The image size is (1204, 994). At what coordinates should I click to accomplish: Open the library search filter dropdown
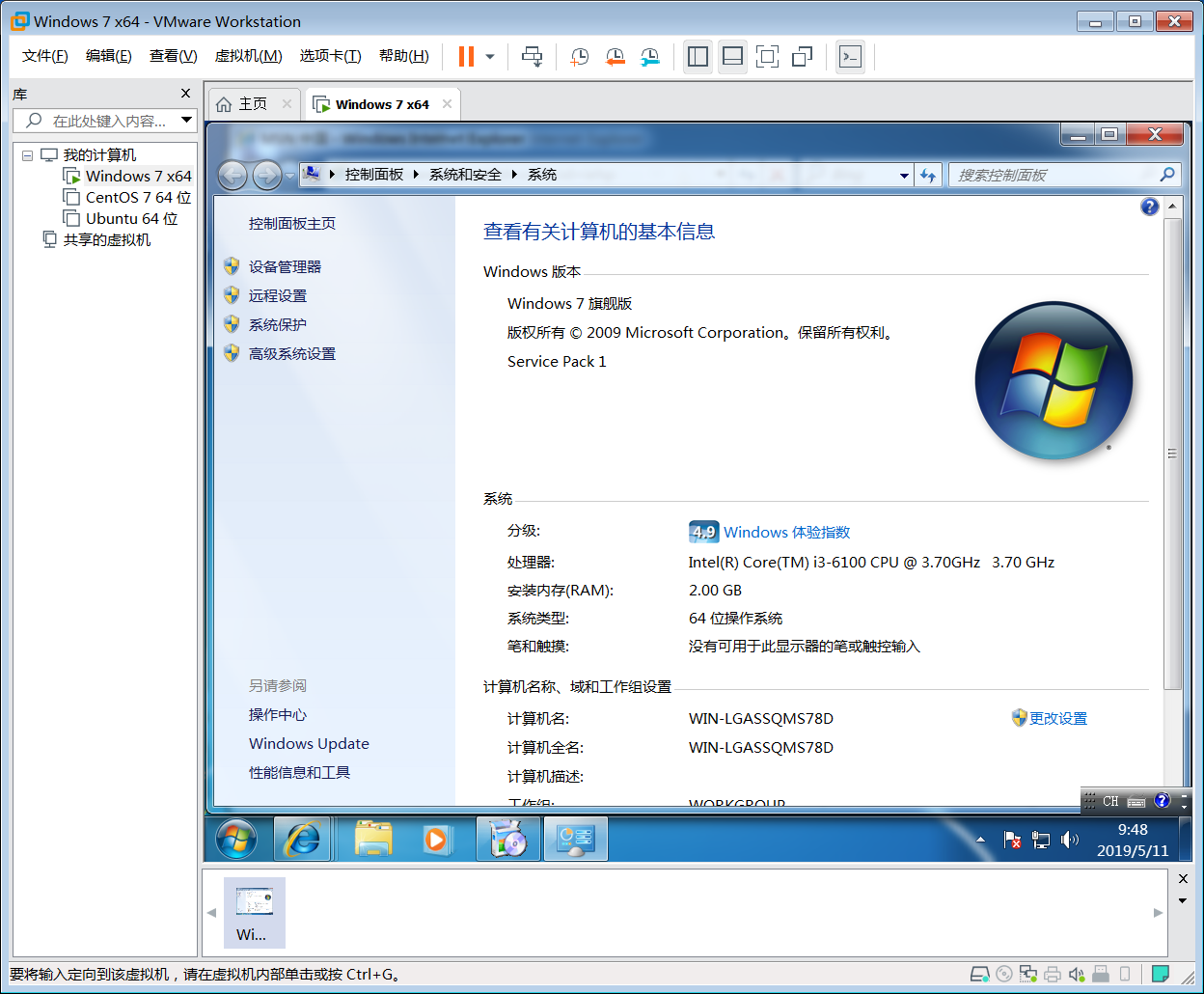186,121
